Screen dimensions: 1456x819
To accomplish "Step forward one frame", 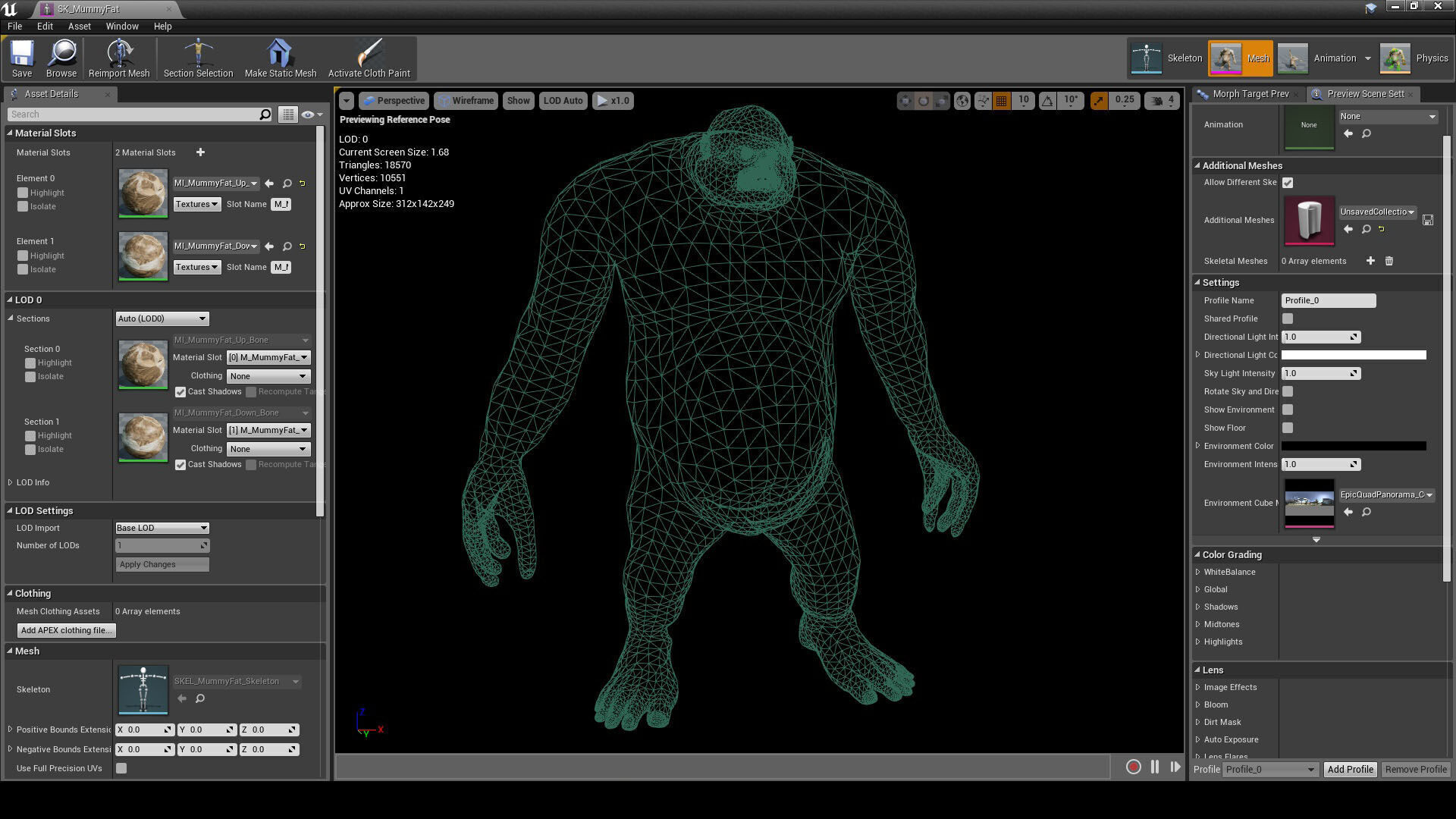I will coord(1175,767).
